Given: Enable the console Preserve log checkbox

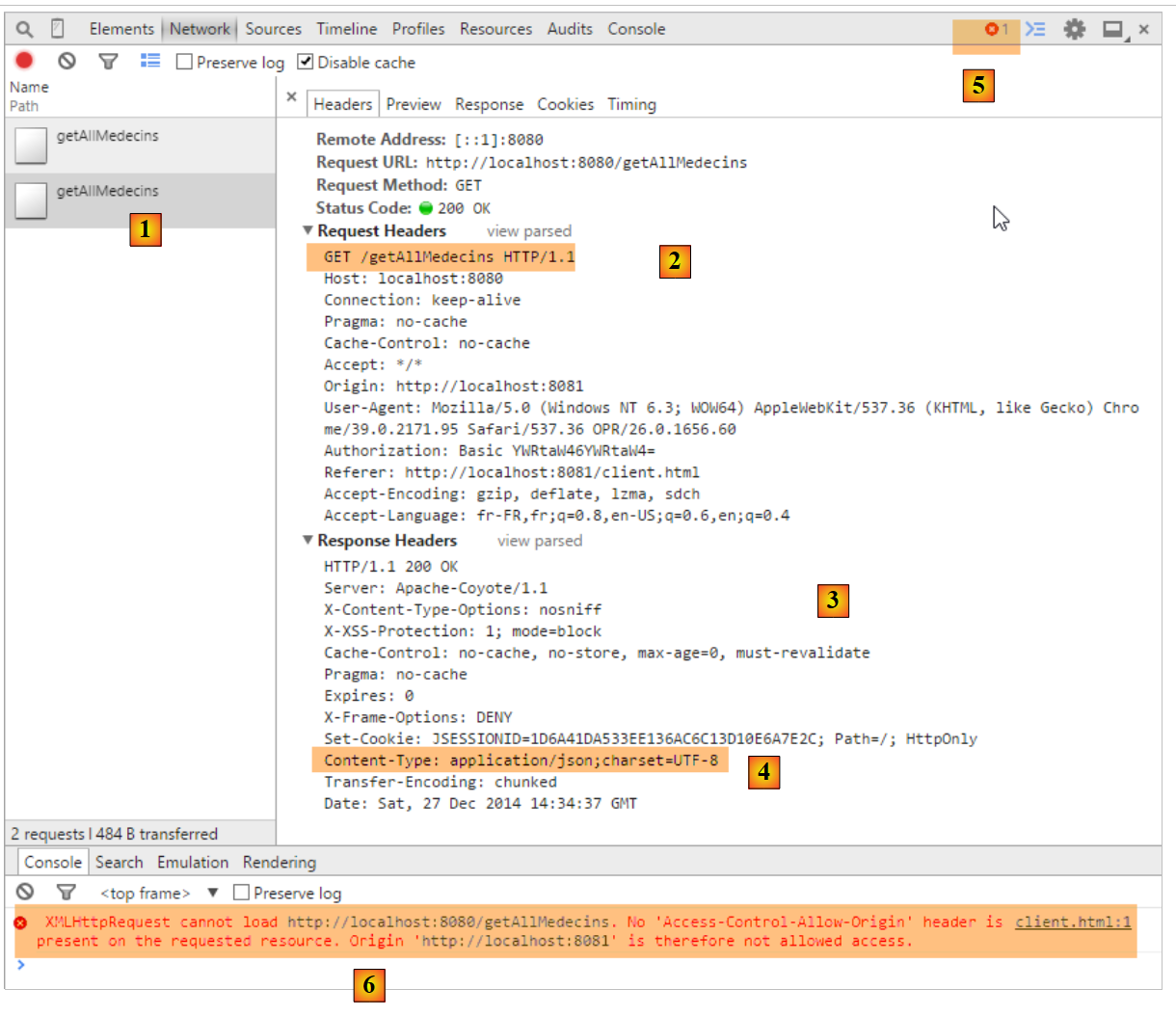Looking at the screenshot, I should (x=242, y=893).
